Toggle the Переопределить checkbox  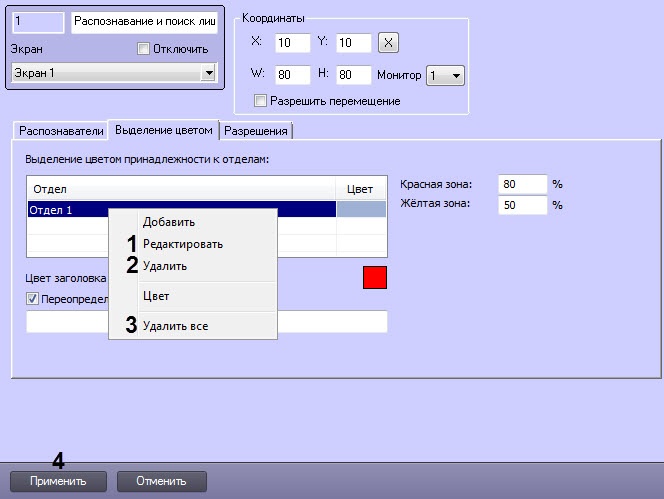(x=33, y=298)
